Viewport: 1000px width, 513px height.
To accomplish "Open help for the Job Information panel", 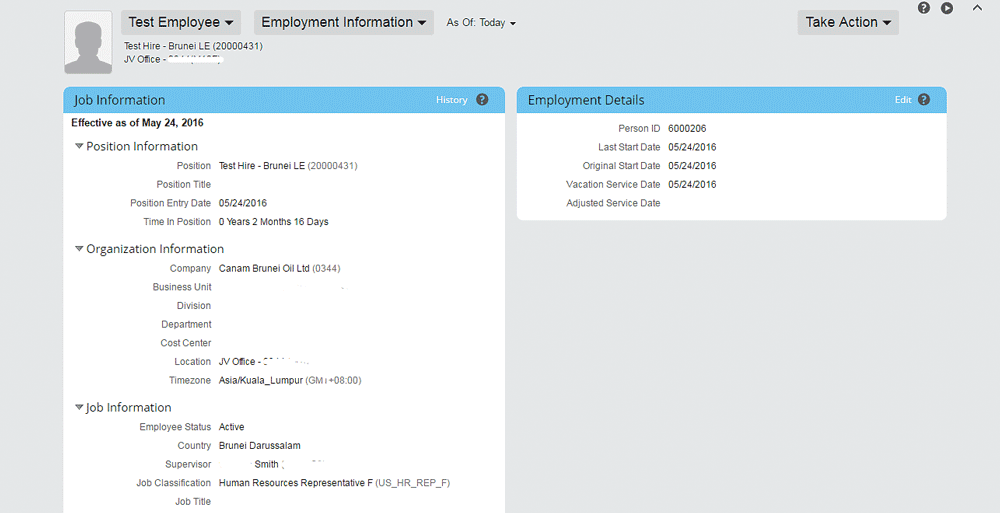I will [482, 100].
